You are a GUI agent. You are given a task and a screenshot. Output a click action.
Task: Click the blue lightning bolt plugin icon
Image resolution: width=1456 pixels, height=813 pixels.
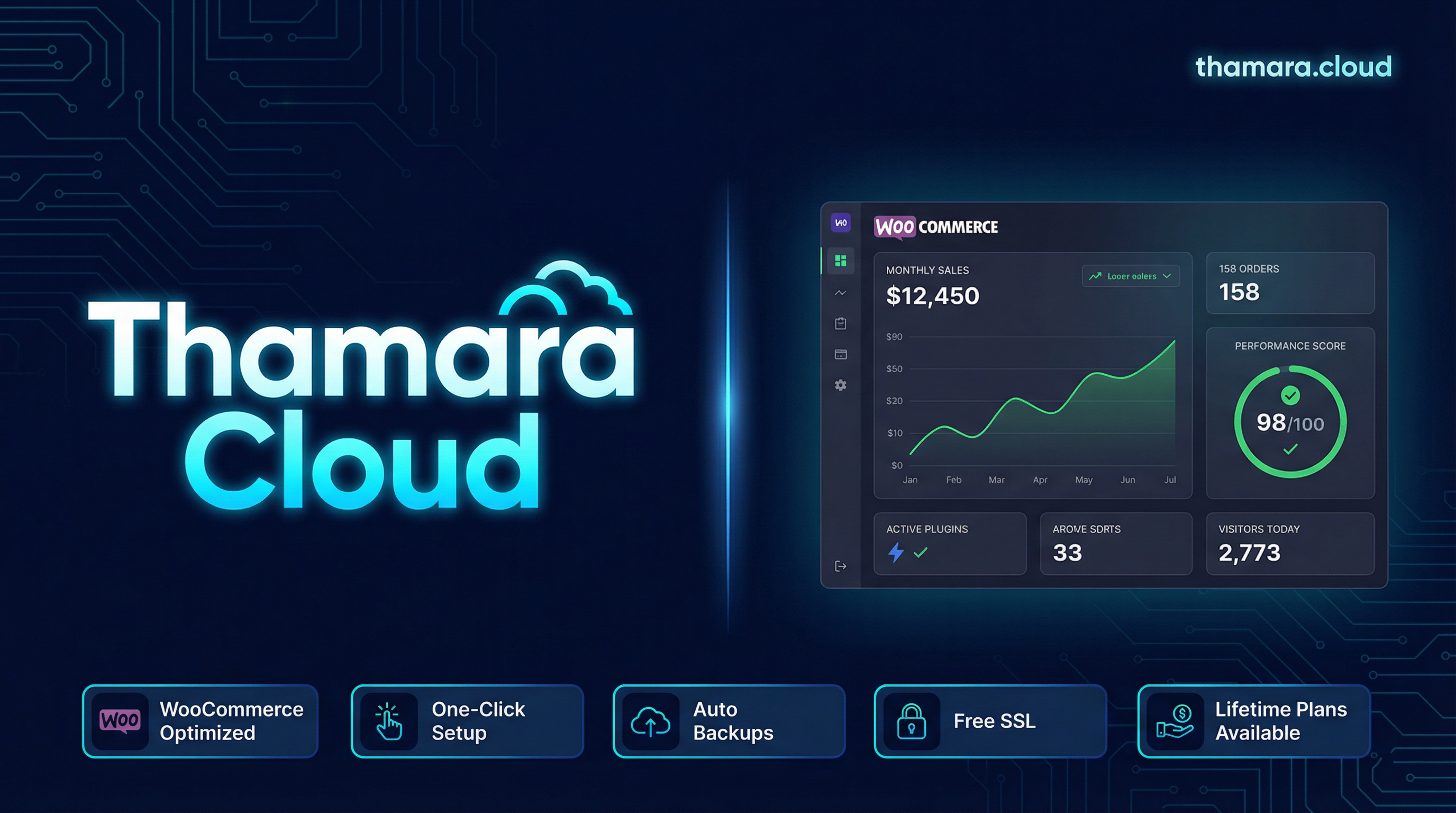coord(896,553)
